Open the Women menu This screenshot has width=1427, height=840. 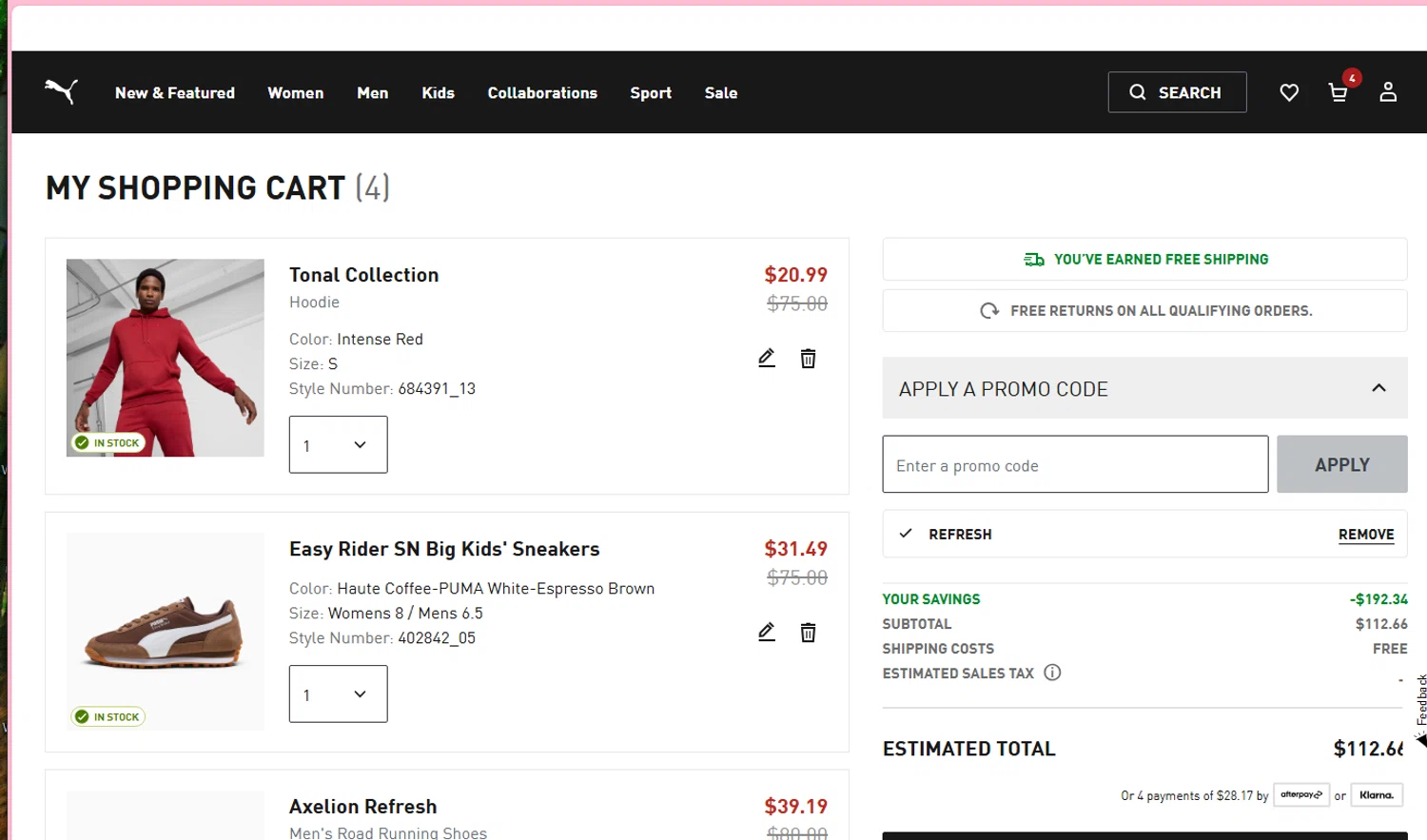(295, 92)
